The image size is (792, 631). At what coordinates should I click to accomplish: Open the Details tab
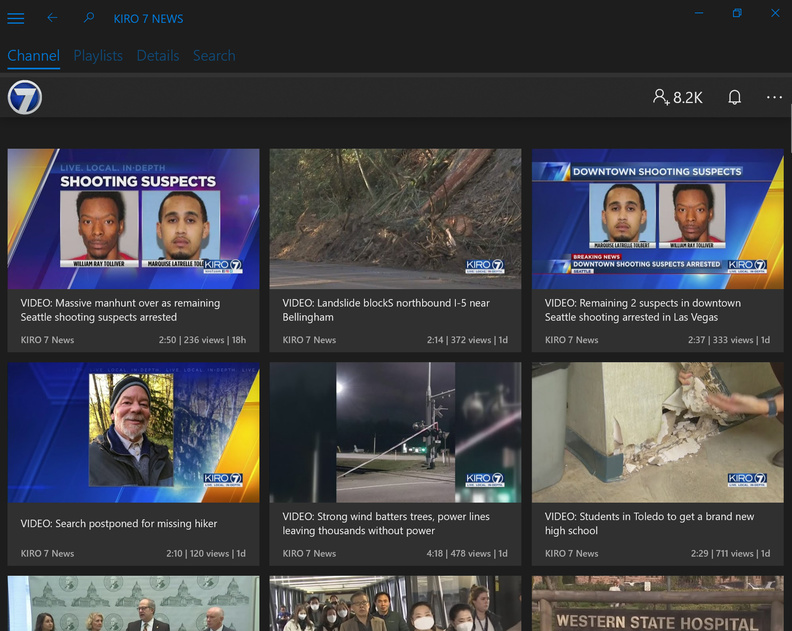(158, 56)
